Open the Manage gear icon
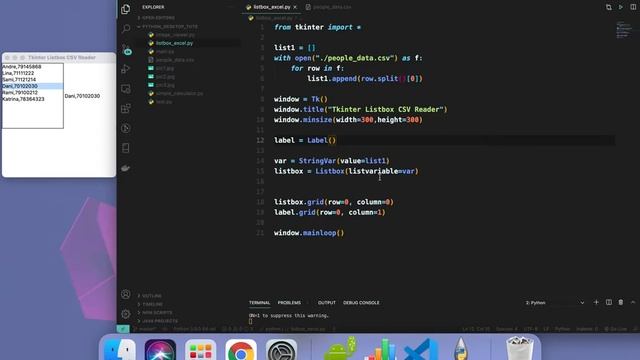The image size is (640, 360). click(x=126, y=313)
